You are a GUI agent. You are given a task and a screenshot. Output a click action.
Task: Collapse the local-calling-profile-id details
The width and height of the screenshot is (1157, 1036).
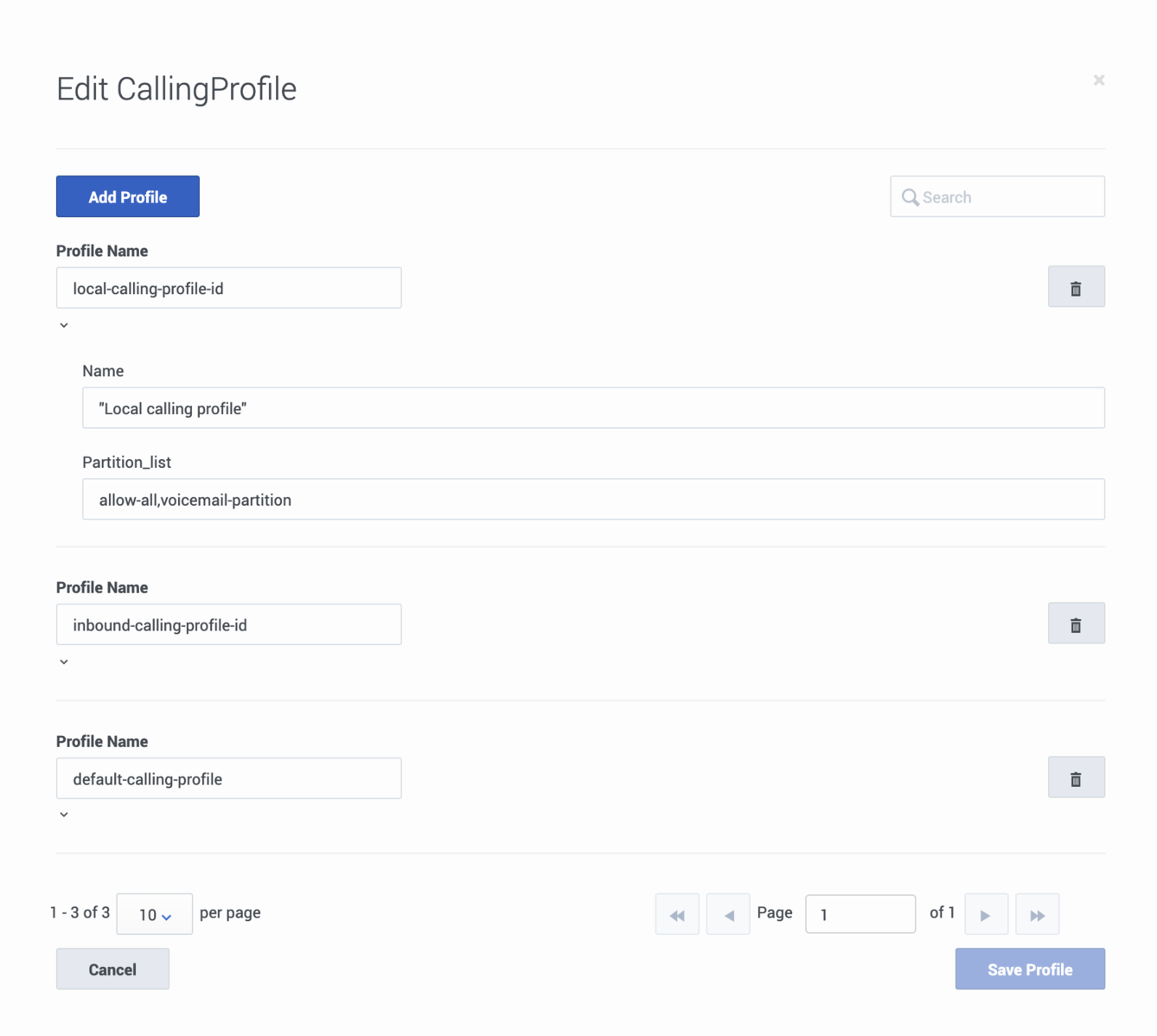pos(64,325)
